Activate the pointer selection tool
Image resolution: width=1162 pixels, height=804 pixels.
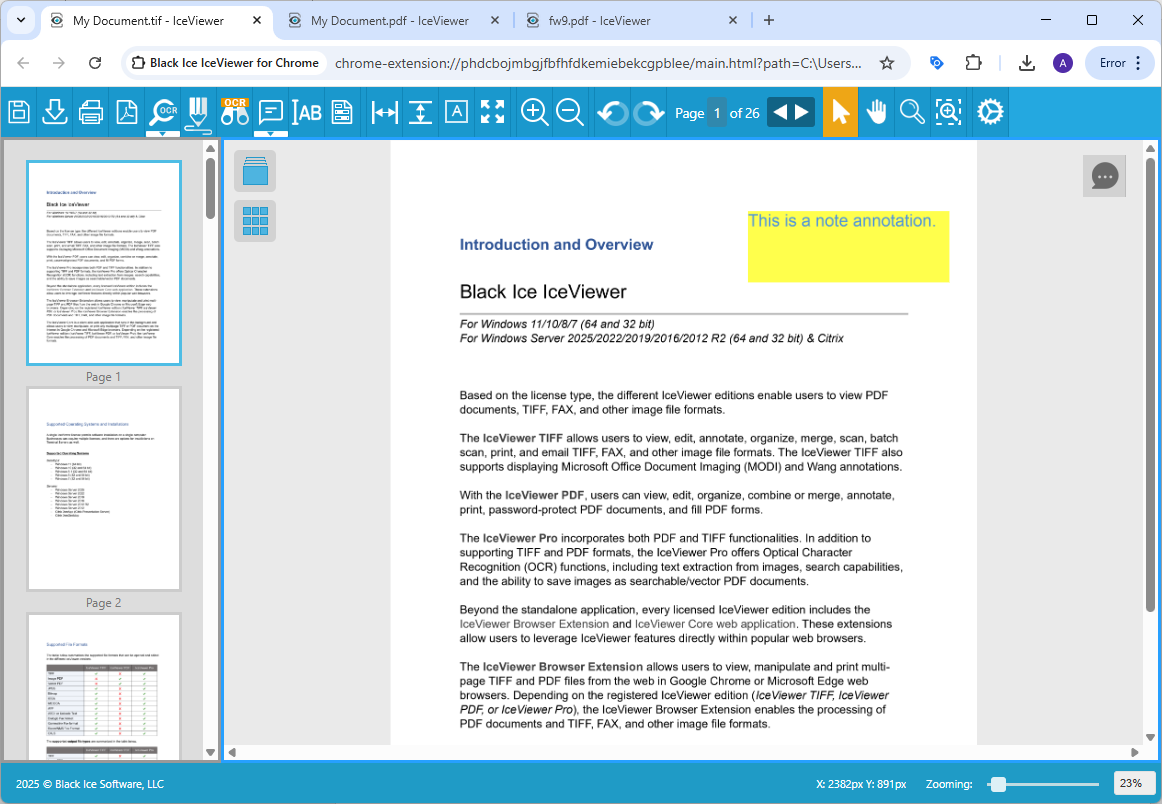(840, 112)
